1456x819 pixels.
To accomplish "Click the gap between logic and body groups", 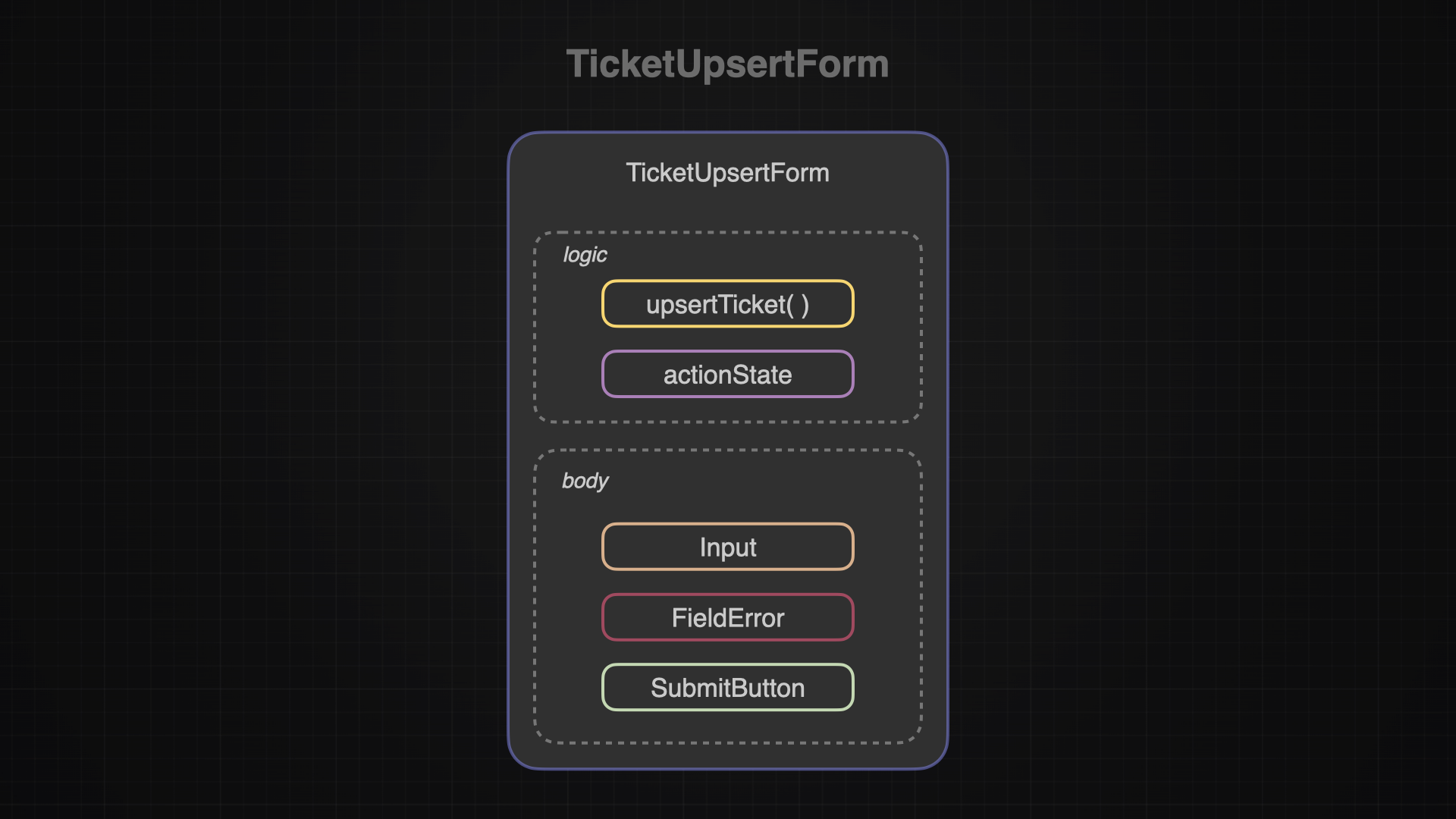I will point(726,436).
